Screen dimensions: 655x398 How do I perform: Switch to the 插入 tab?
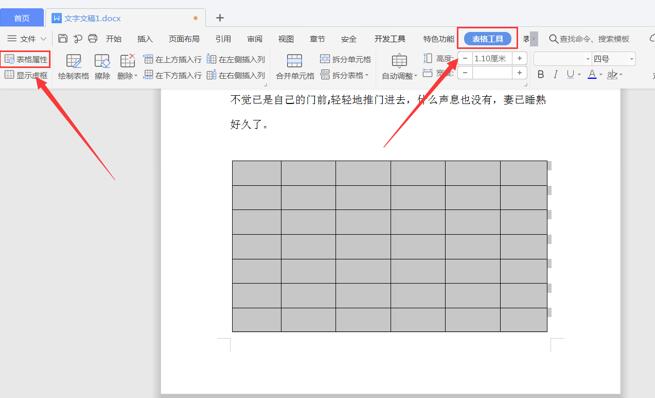[x=145, y=39]
